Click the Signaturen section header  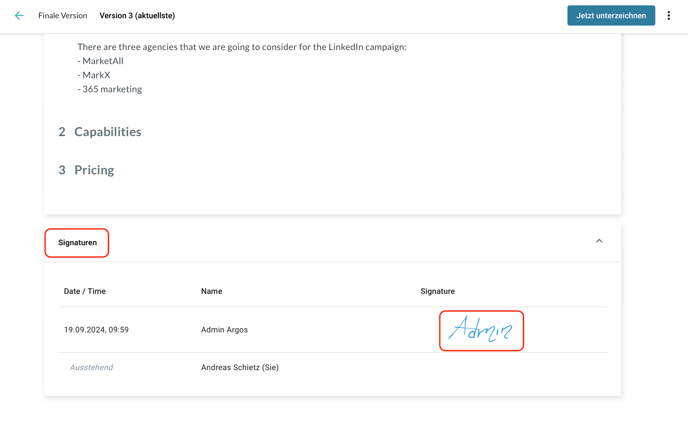click(x=77, y=243)
